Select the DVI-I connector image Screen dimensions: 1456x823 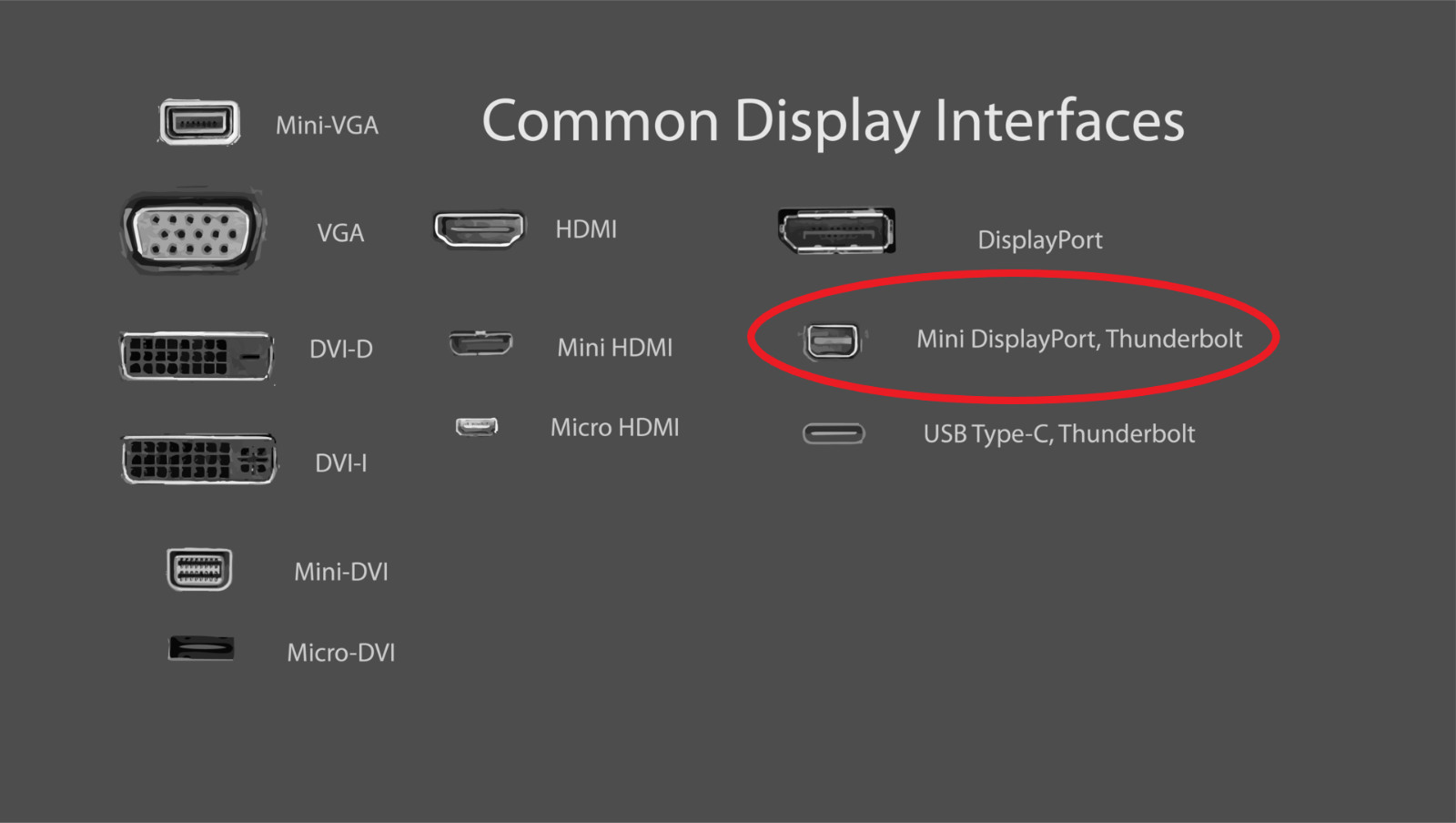click(199, 460)
